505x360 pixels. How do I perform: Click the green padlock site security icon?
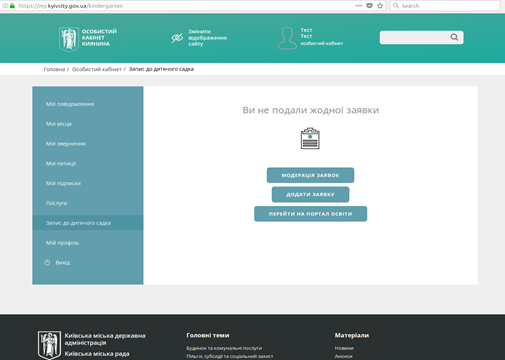(x=12, y=6)
